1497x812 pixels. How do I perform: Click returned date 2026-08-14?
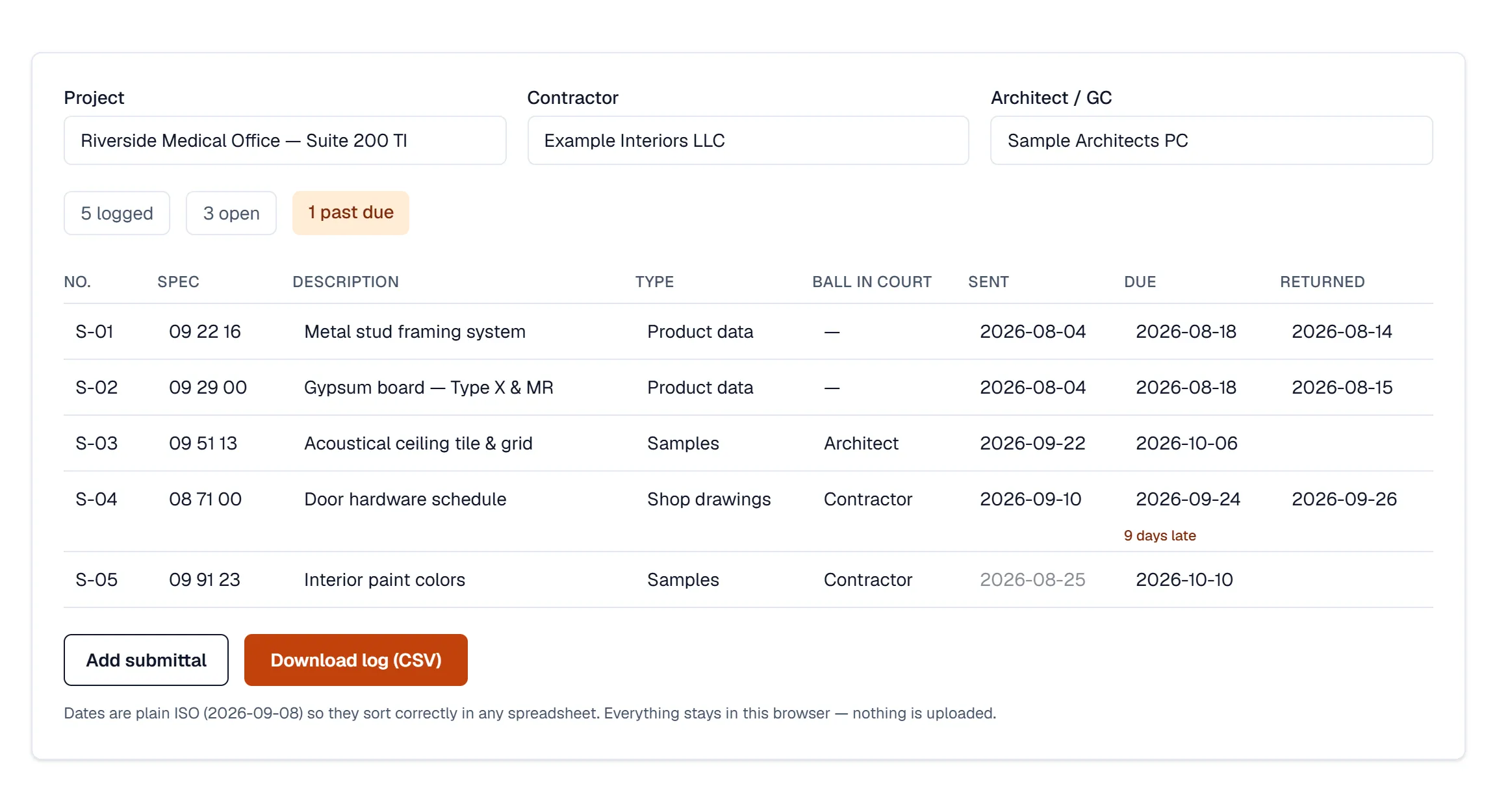pos(1342,331)
